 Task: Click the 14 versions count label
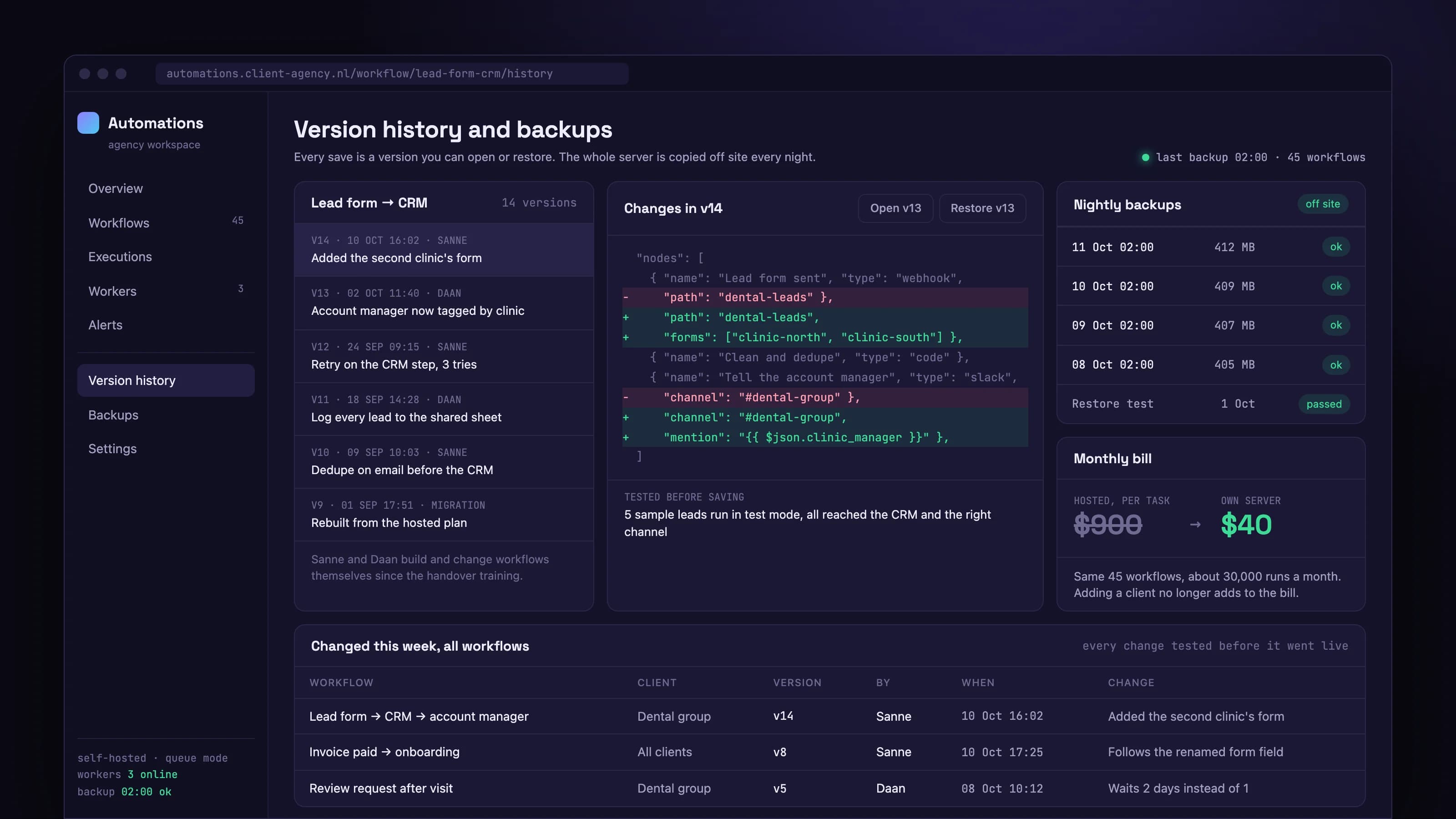tap(539, 202)
